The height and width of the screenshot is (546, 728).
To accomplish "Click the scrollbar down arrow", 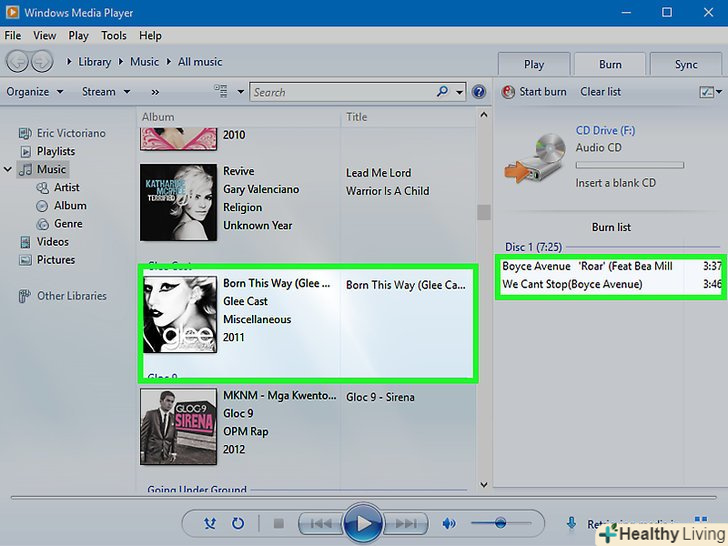I will [x=484, y=484].
